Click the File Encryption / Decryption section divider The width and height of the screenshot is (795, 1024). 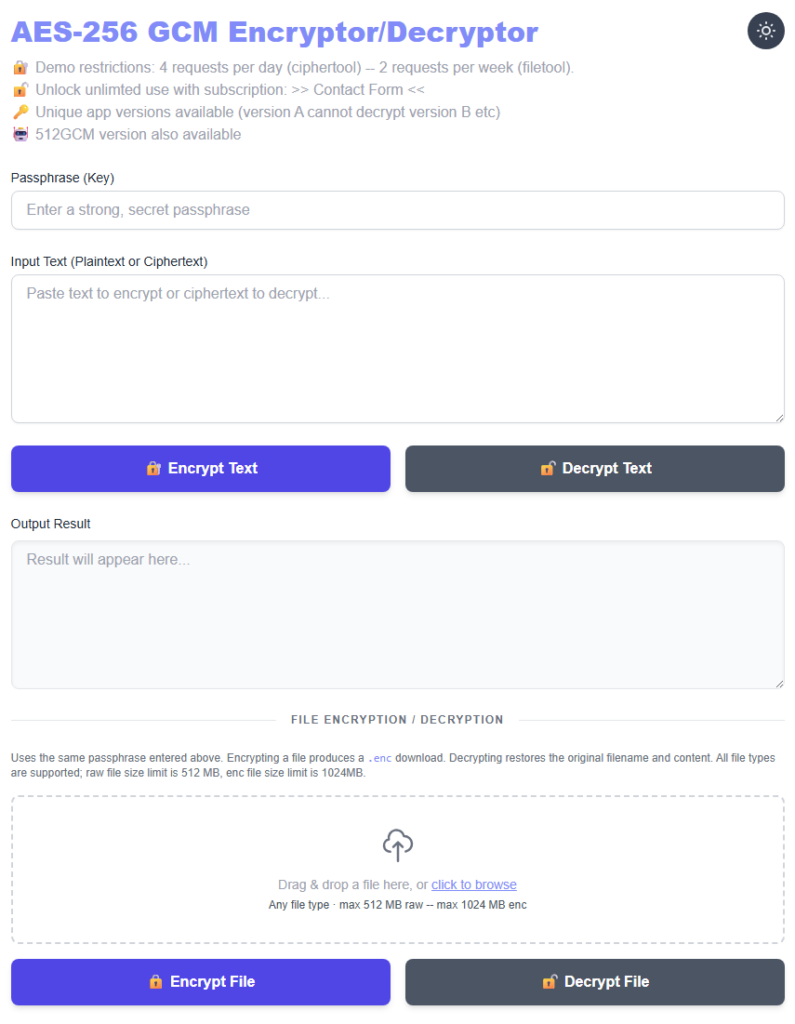pos(397,719)
